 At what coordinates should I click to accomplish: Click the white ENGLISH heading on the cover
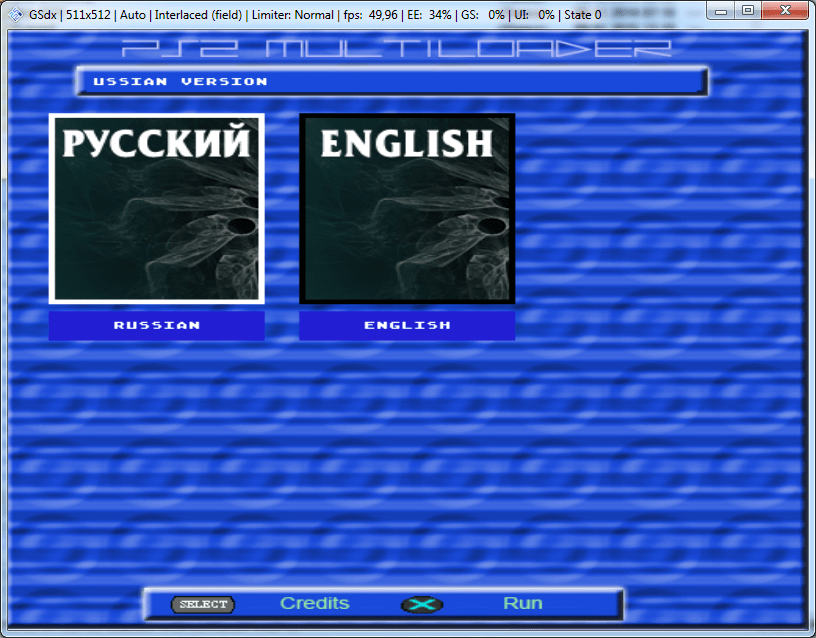pyautogui.click(x=407, y=143)
